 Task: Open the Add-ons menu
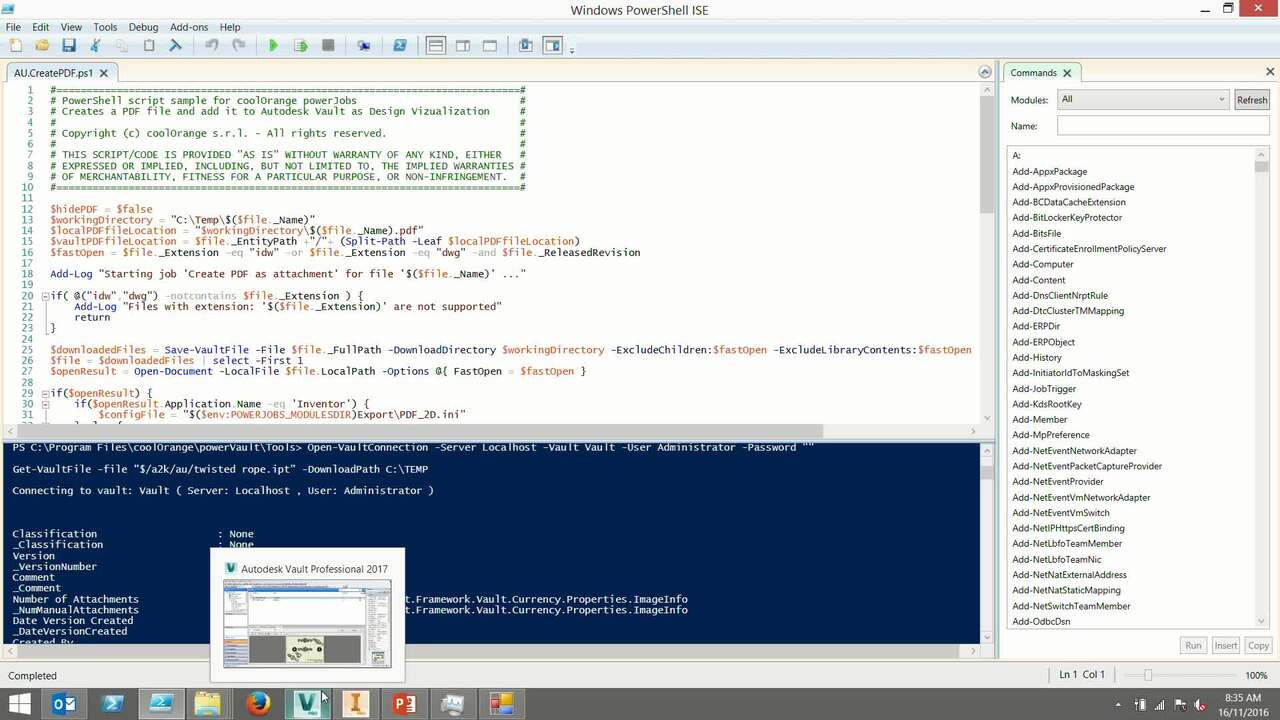click(189, 27)
